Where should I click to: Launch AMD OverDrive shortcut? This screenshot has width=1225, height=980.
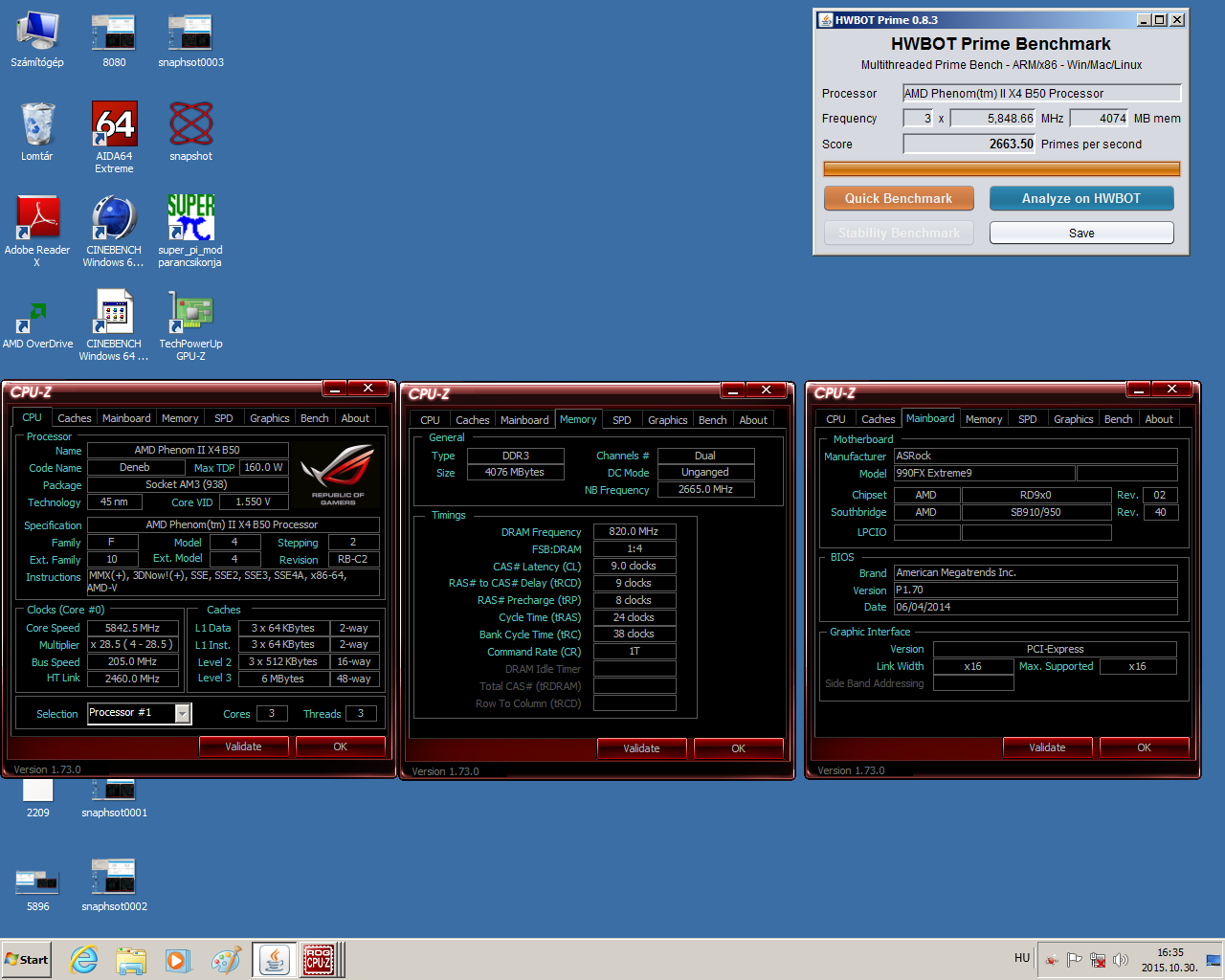(x=37, y=323)
